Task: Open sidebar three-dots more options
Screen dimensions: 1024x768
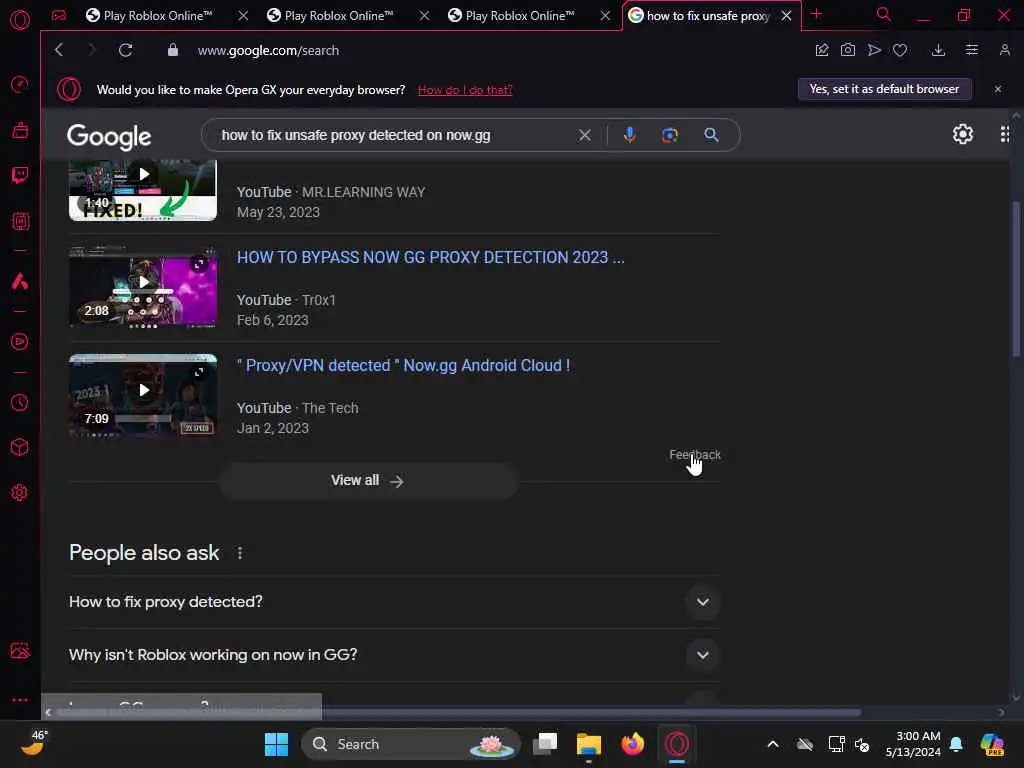Action: click(20, 699)
